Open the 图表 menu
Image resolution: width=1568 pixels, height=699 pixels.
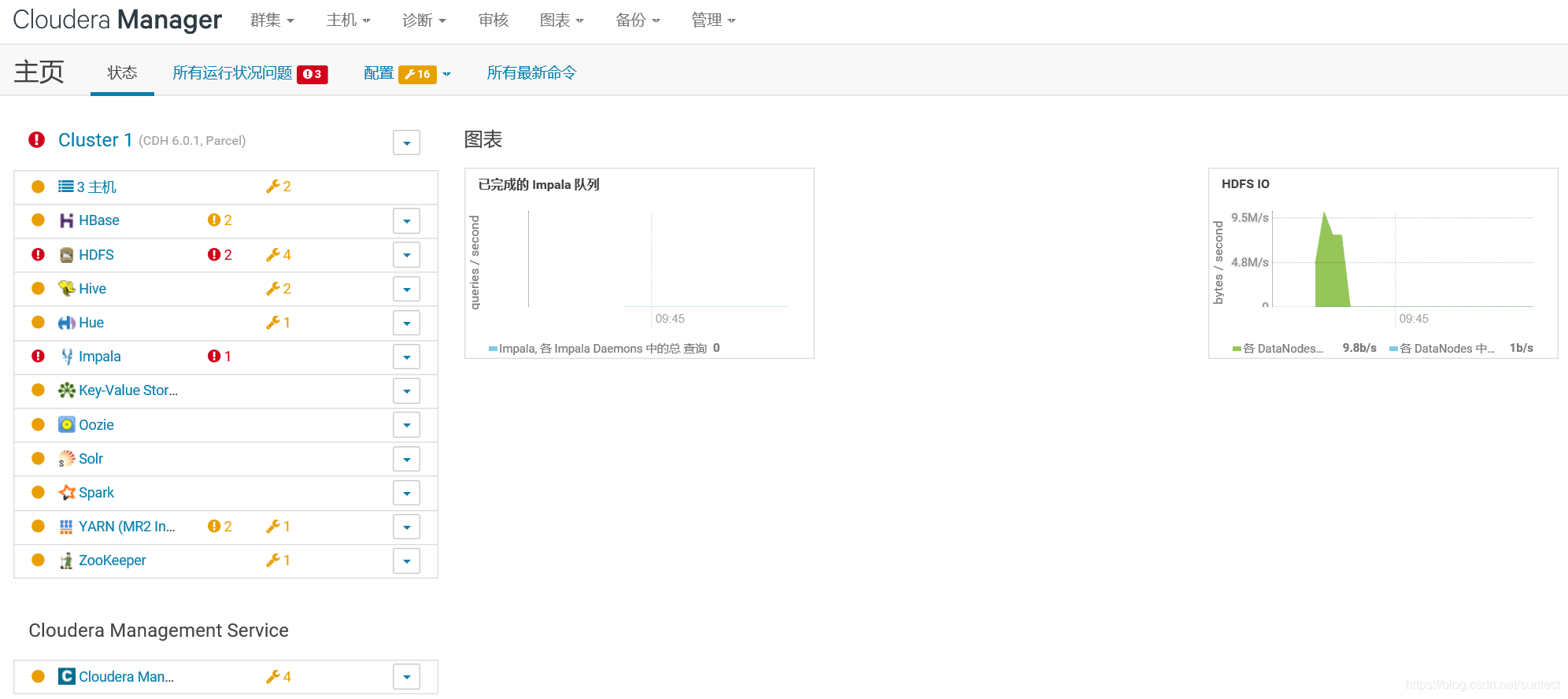(x=562, y=20)
